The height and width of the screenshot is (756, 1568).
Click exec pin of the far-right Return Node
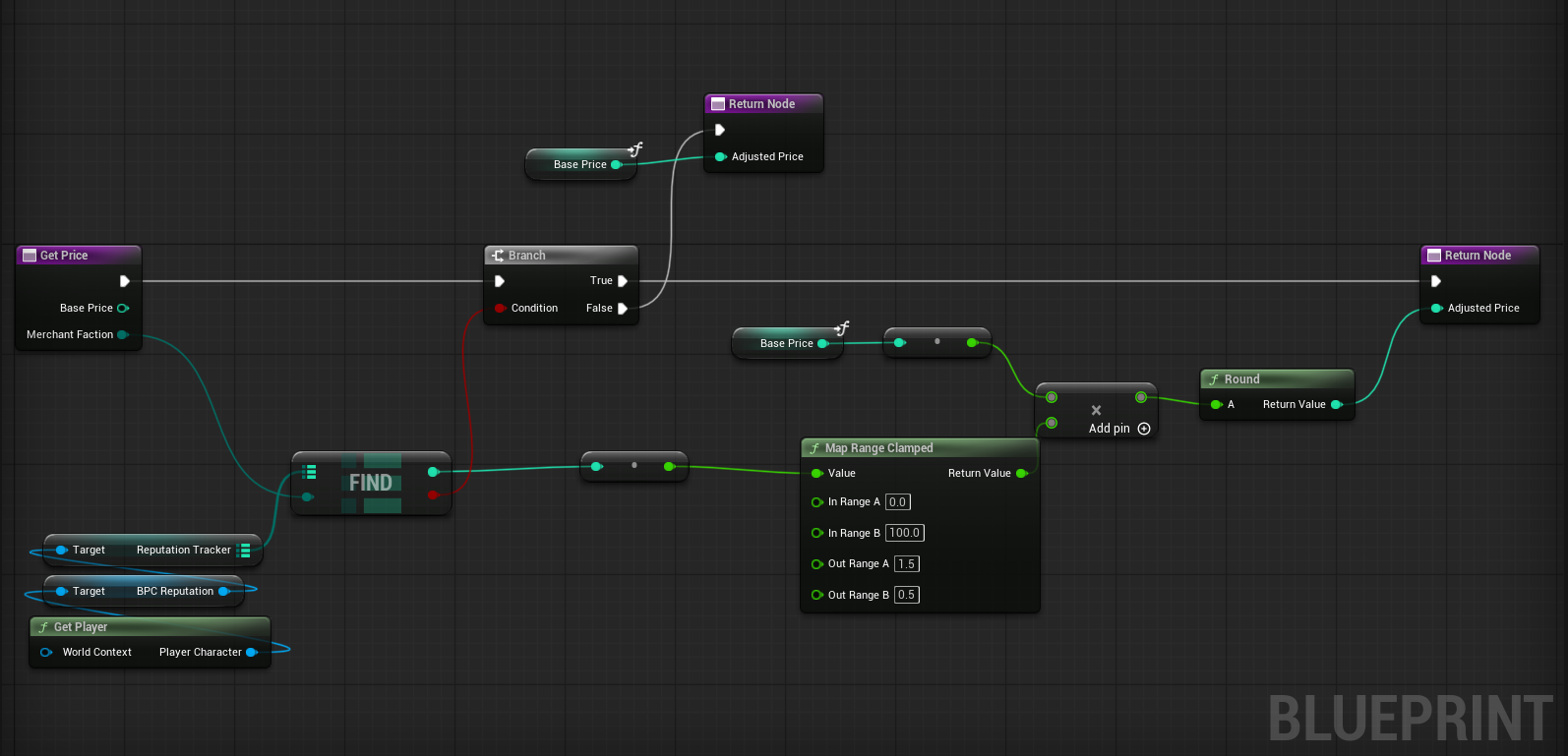(x=1436, y=281)
